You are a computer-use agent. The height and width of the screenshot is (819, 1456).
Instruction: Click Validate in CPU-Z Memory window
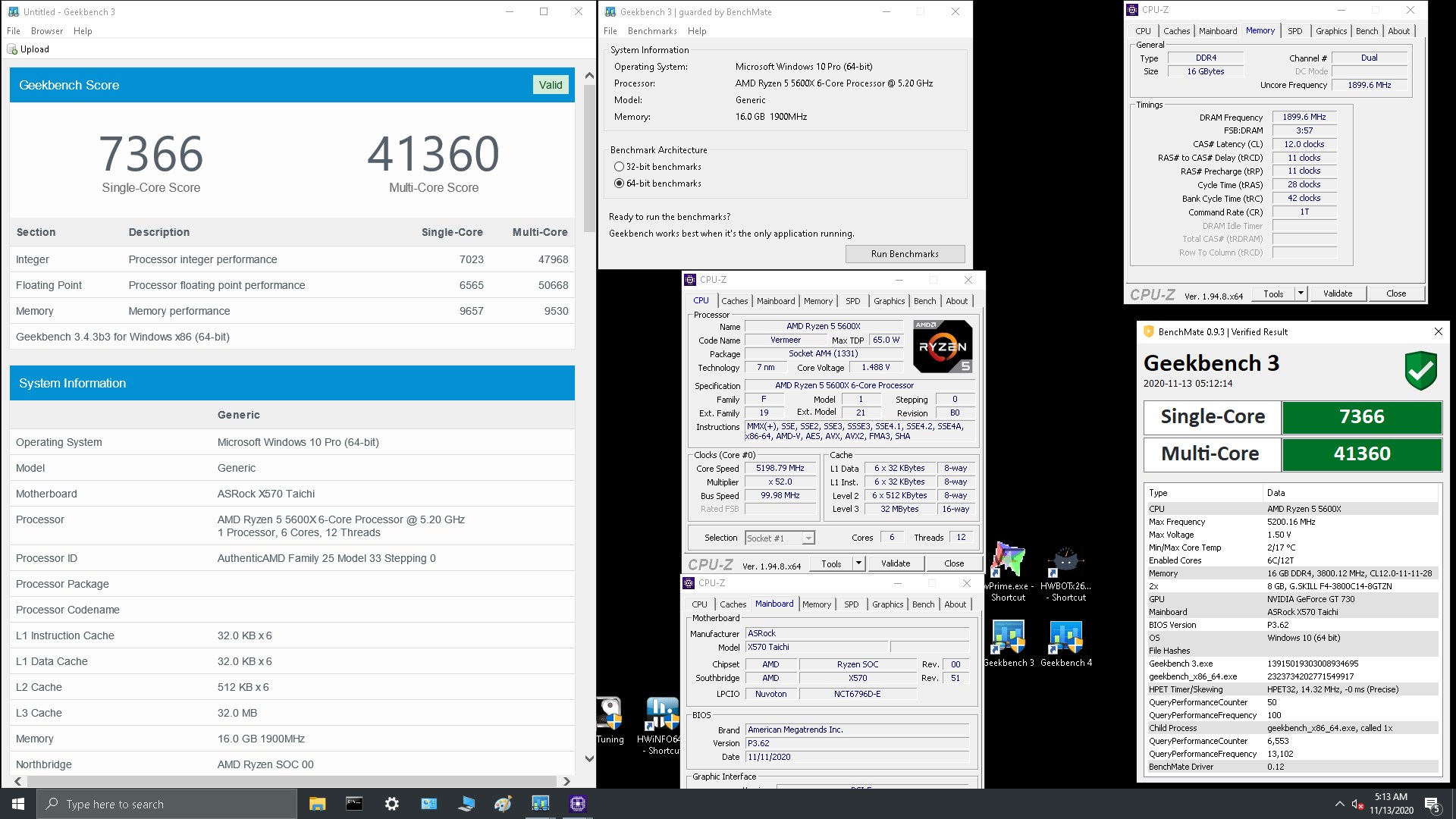point(1338,293)
